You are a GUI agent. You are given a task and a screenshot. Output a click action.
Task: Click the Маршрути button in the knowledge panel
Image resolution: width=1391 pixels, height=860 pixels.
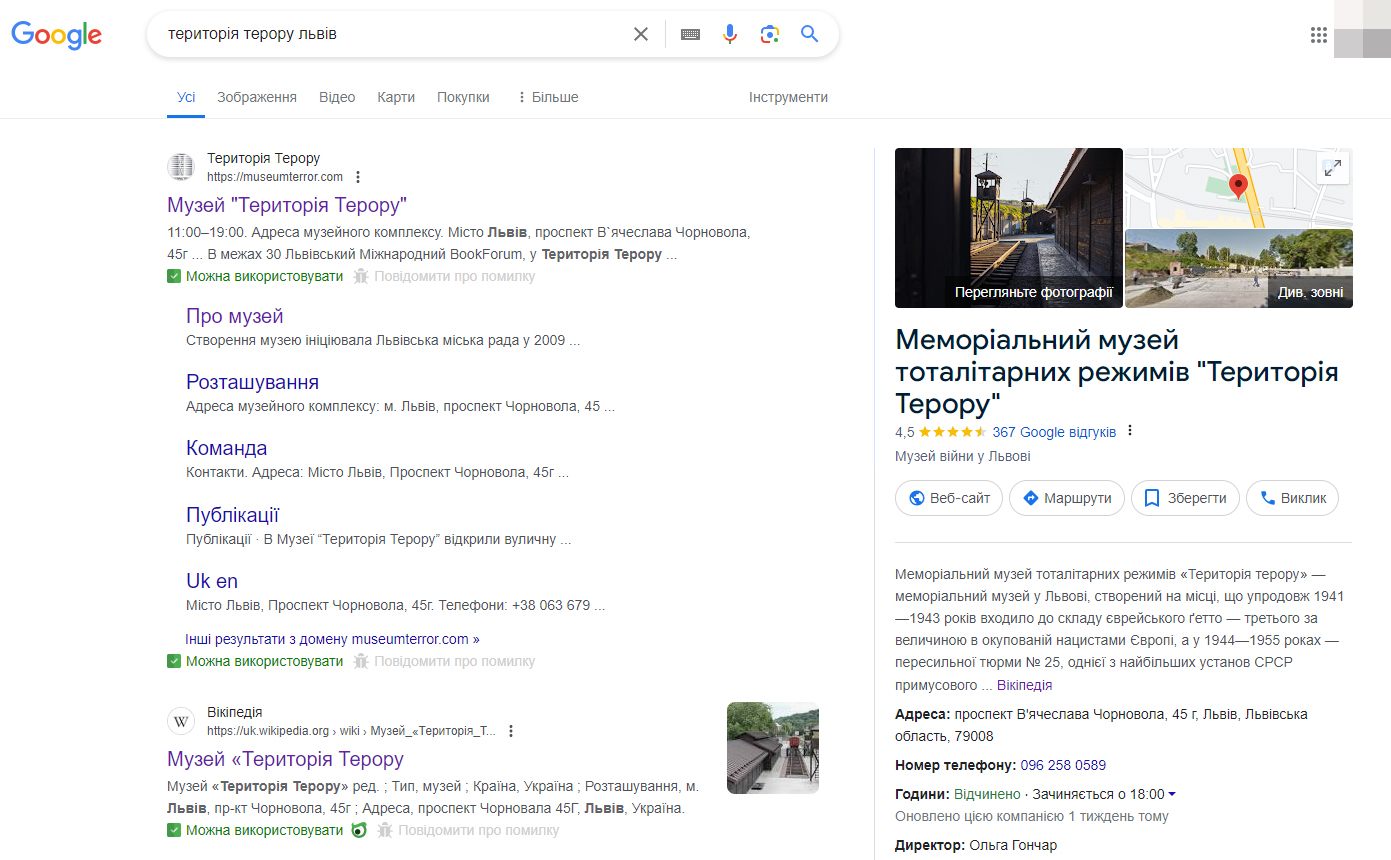tap(1066, 497)
